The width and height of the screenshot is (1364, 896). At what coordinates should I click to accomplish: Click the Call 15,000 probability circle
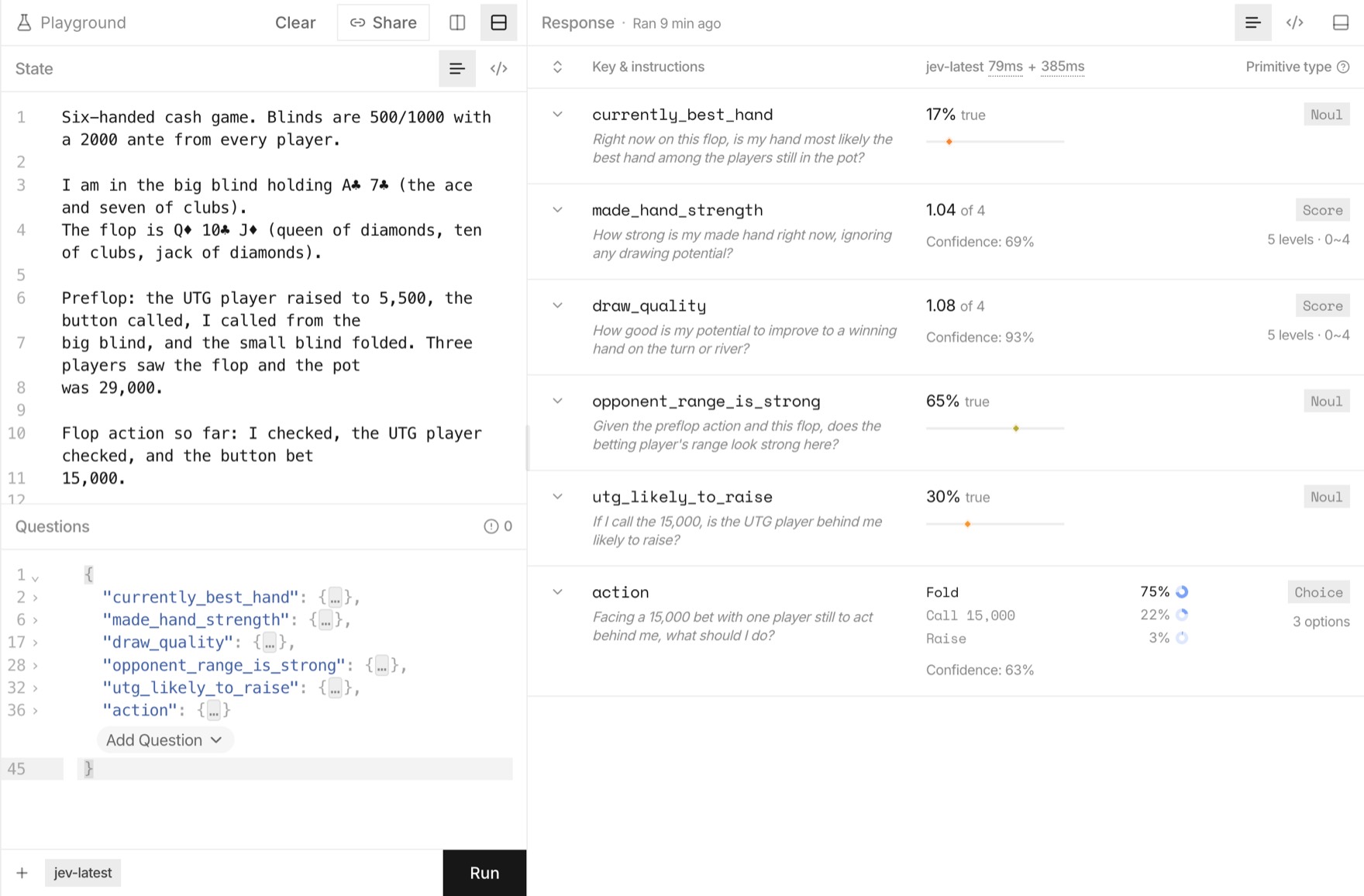pyautogui.click(x=1182, y=615)
